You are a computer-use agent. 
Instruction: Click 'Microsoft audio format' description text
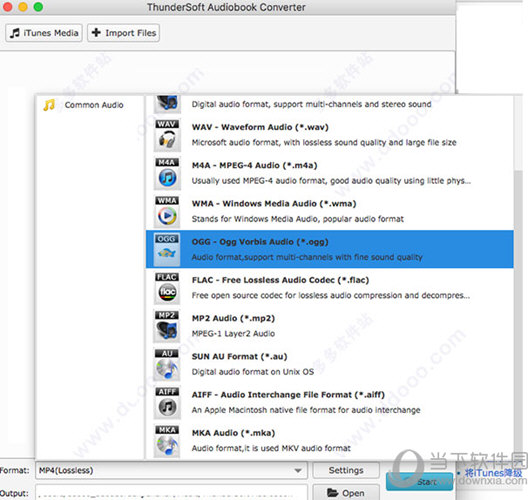[x=324, y=143]
